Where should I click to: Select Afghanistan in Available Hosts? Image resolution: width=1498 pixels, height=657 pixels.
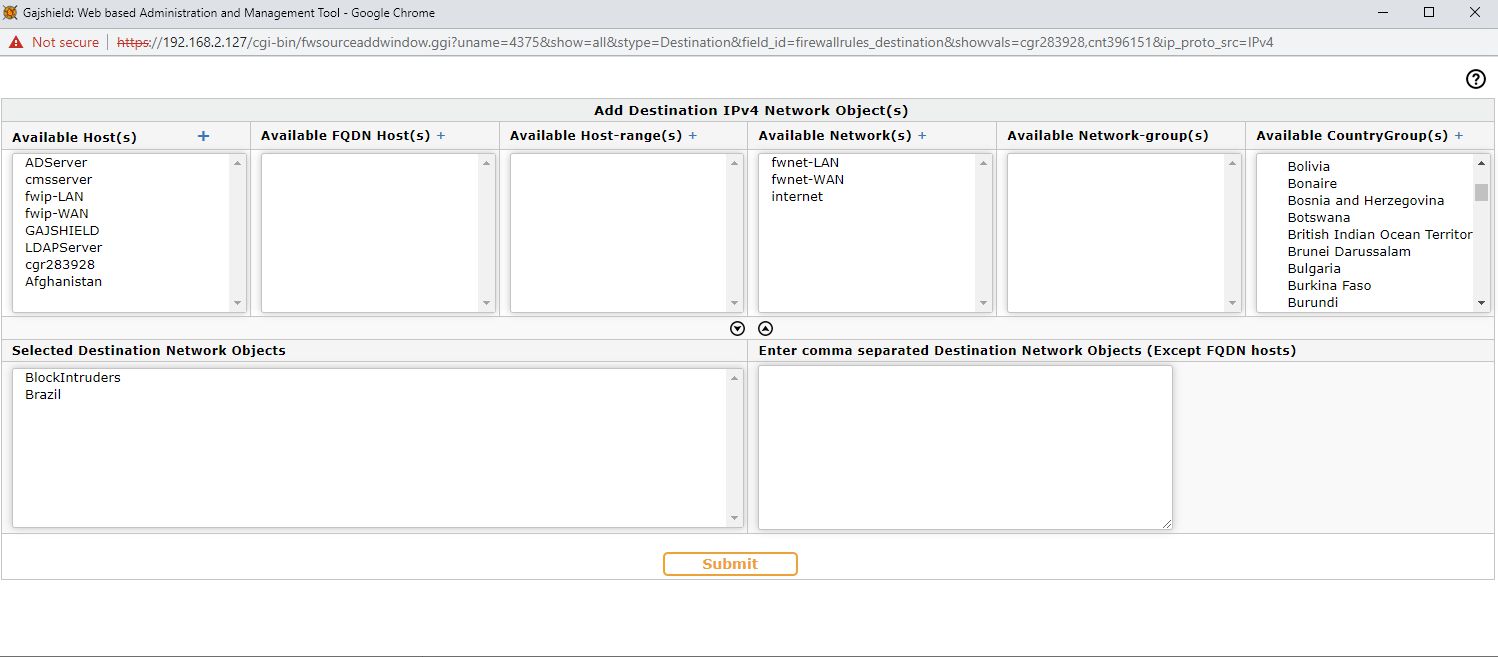coord(63,281)
